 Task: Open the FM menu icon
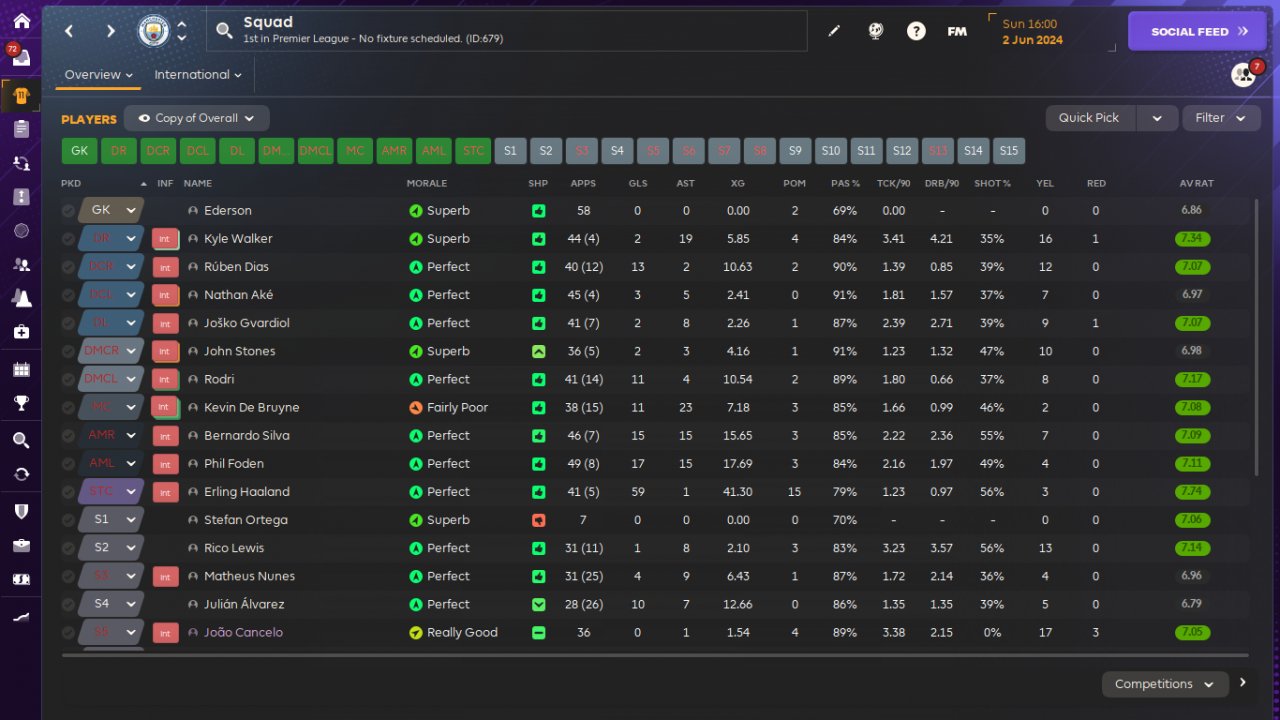pos(957,31)
